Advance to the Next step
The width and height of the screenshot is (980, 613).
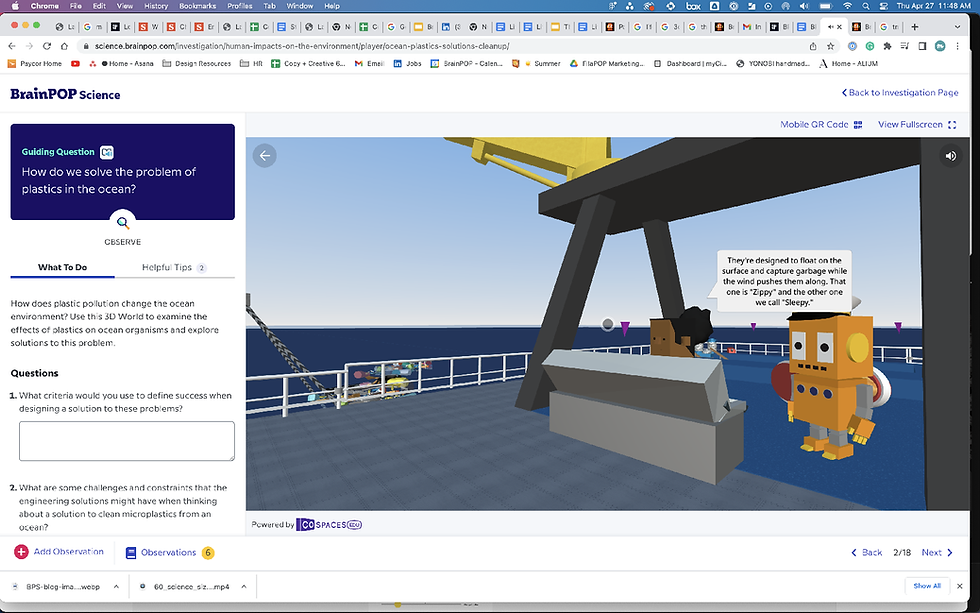(937, 552)
